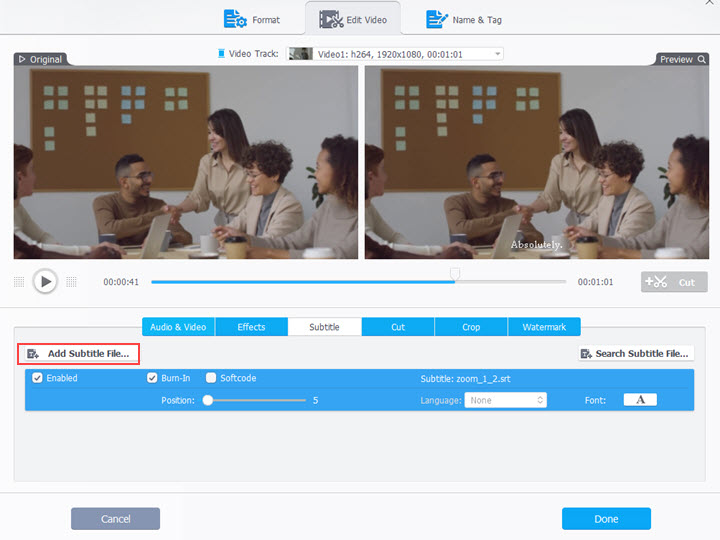This screenshot has width=720, height=540.
Task: Click the Original play label
Action: (40, 59)
